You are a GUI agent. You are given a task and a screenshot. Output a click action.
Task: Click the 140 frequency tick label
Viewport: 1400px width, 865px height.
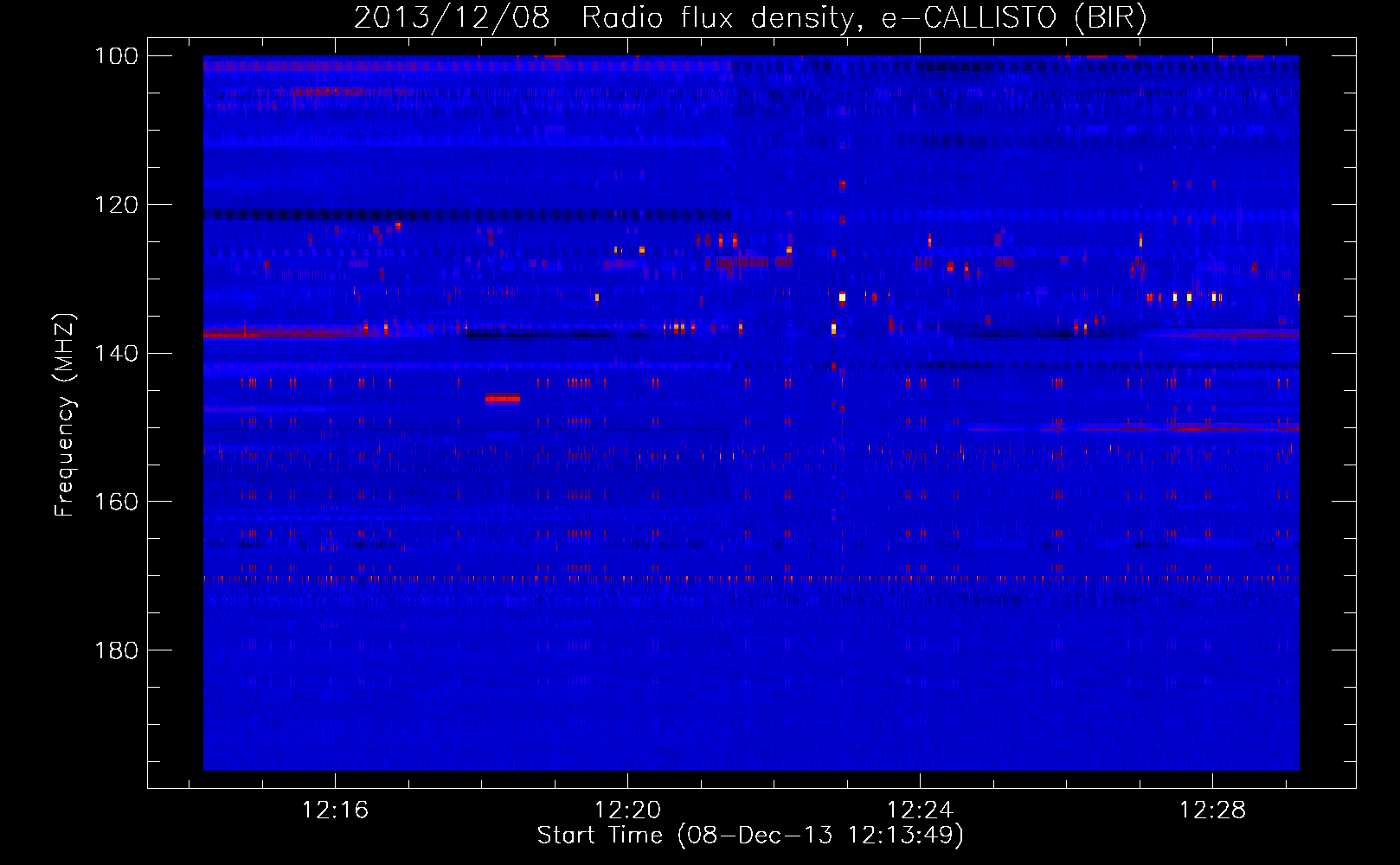(x=116, y=353)
